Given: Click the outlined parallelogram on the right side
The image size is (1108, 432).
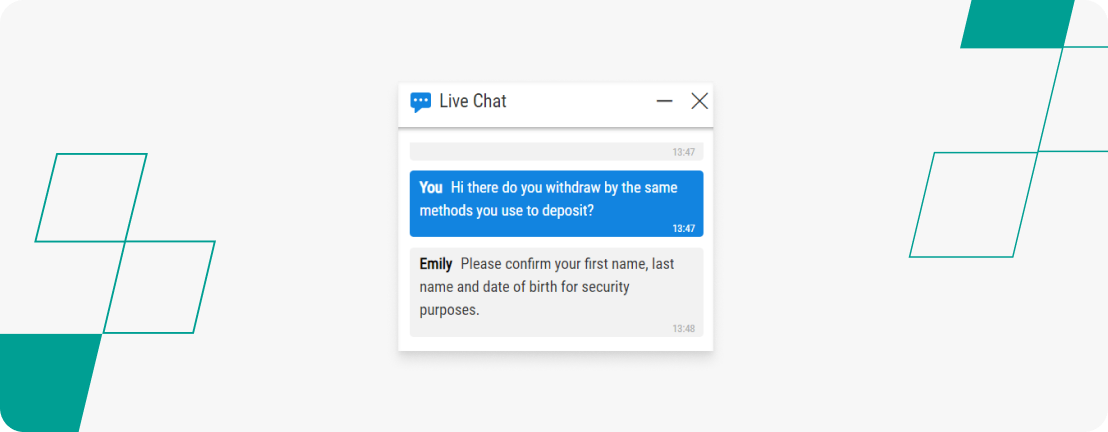Looking at the screenshot, I should click(974, 204).
